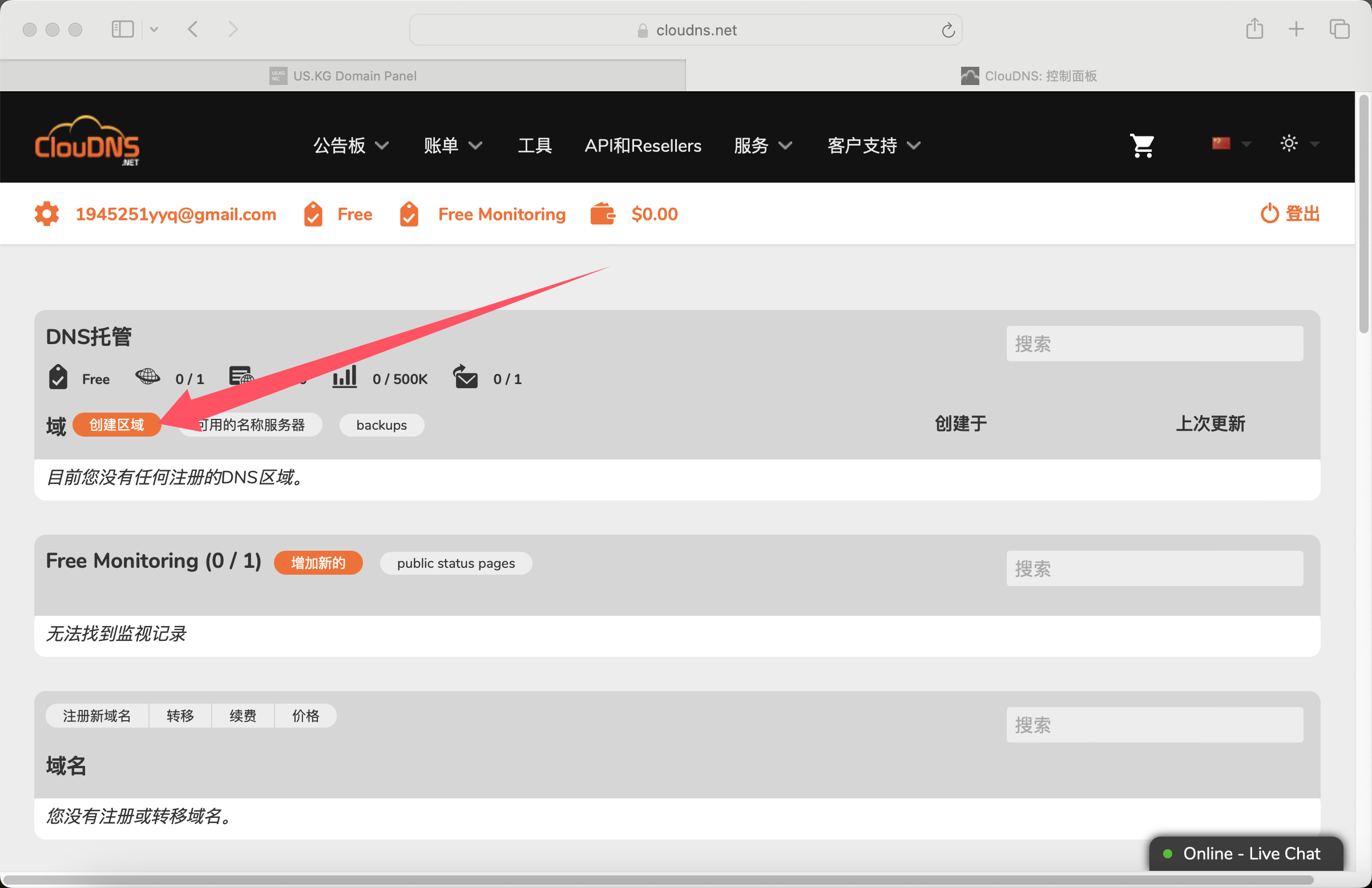Click the DNS hosting Free plan tag icon
The width and height of the screenshot is (1372, 888).
58,377
